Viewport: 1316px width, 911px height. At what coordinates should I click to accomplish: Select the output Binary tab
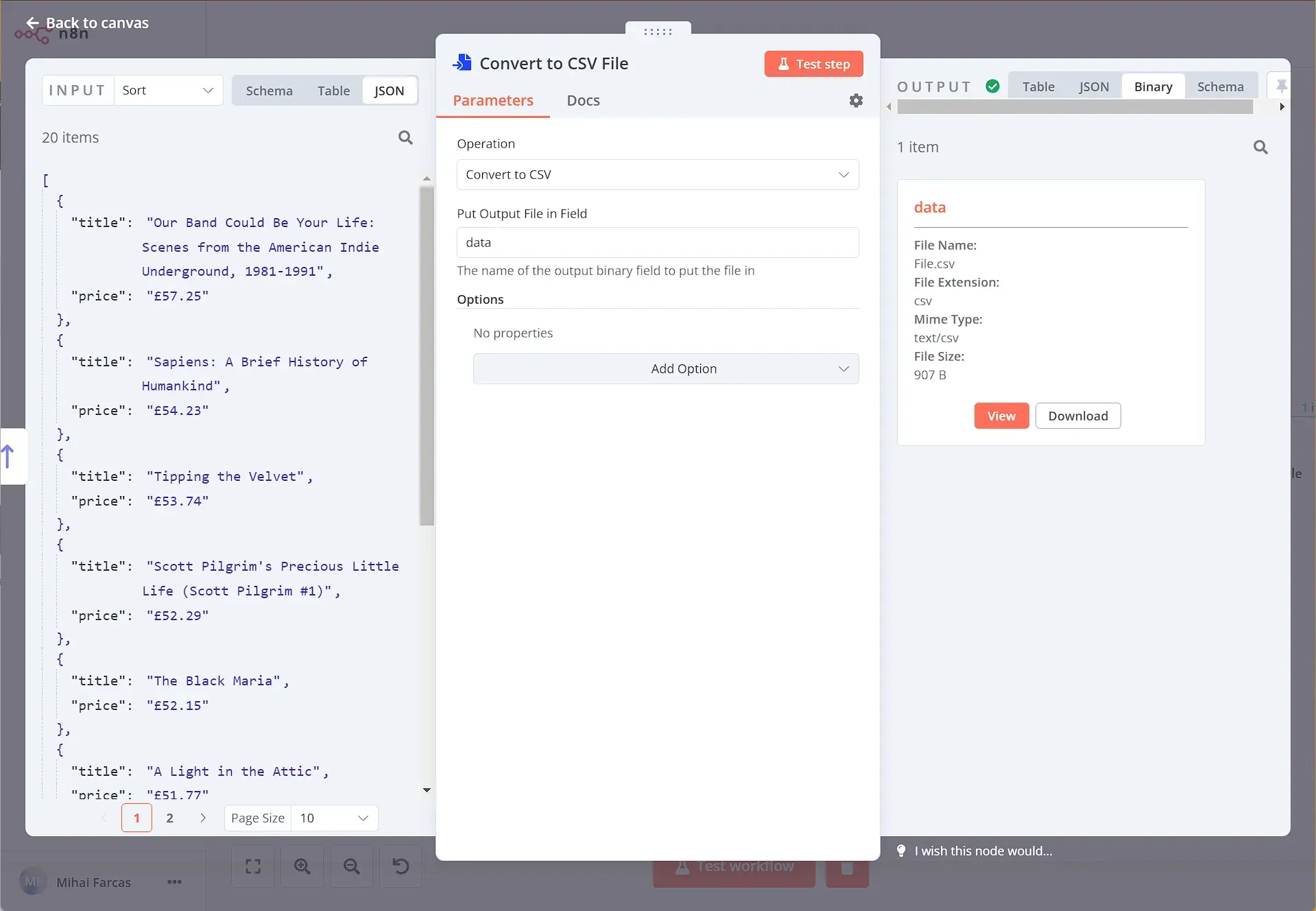1153,86
